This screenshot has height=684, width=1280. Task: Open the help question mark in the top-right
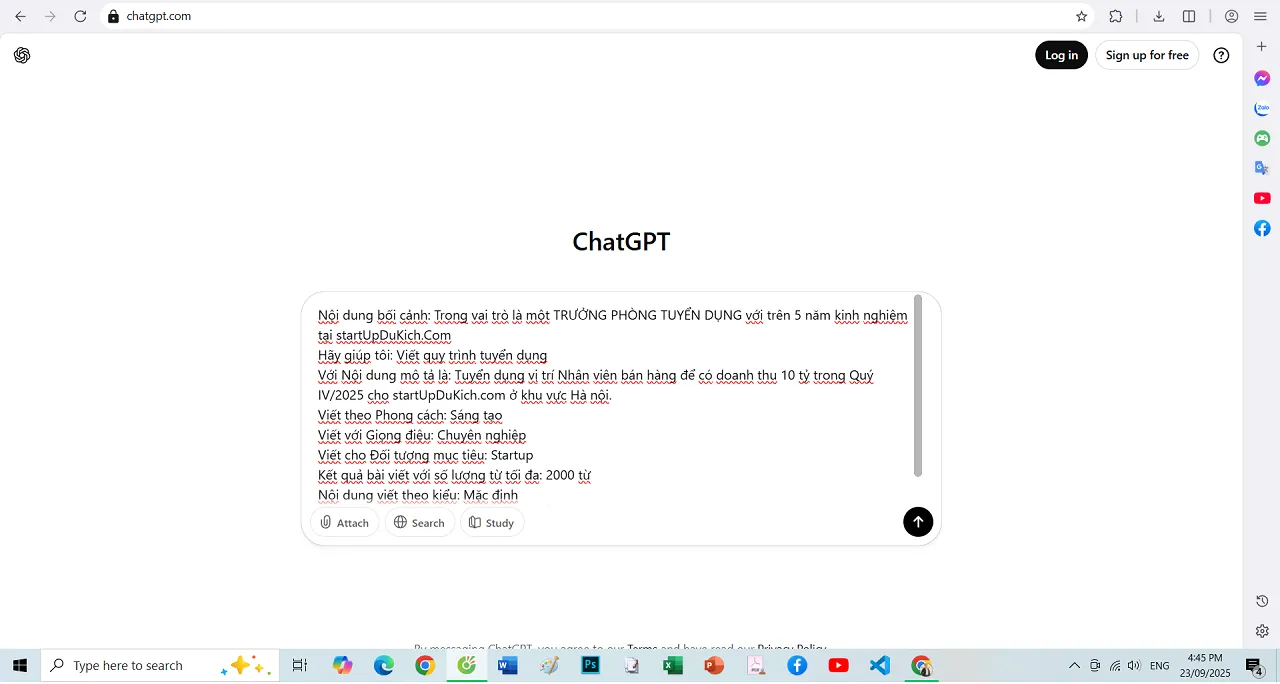point(1221,55)
